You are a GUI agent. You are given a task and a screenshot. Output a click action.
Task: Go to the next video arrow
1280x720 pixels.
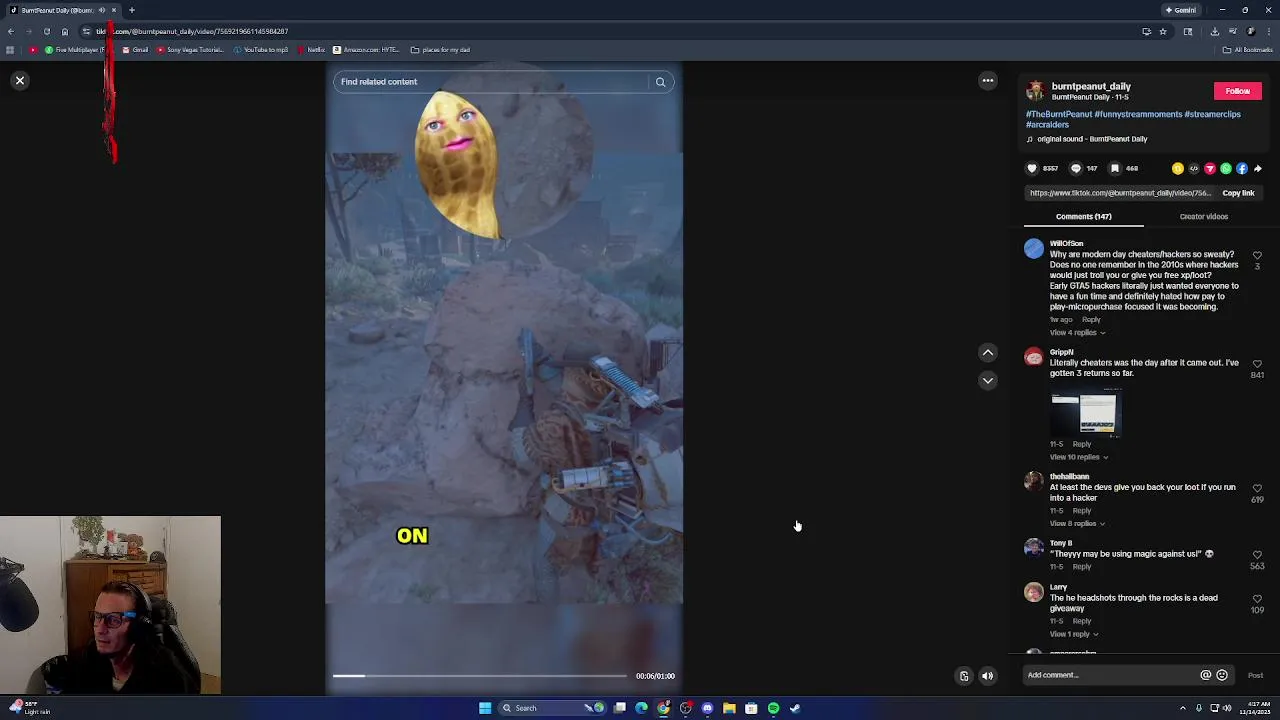[x=987, y=380]
